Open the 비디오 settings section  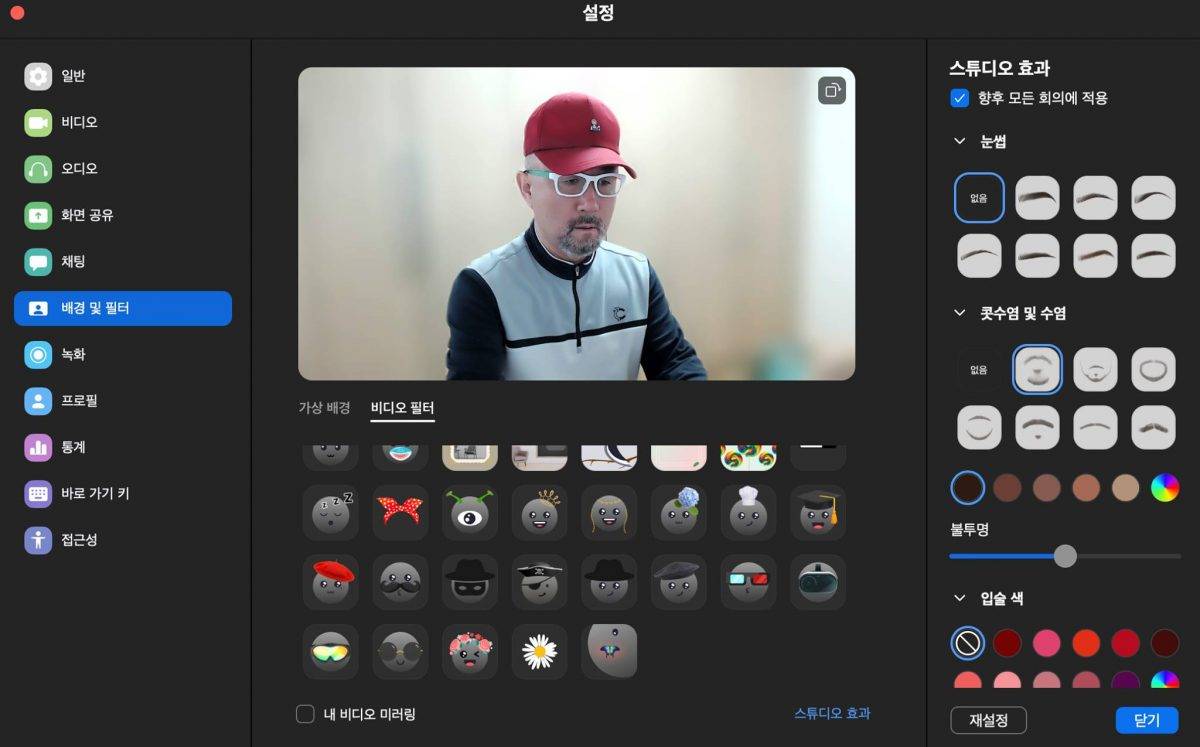click(123, 122)
